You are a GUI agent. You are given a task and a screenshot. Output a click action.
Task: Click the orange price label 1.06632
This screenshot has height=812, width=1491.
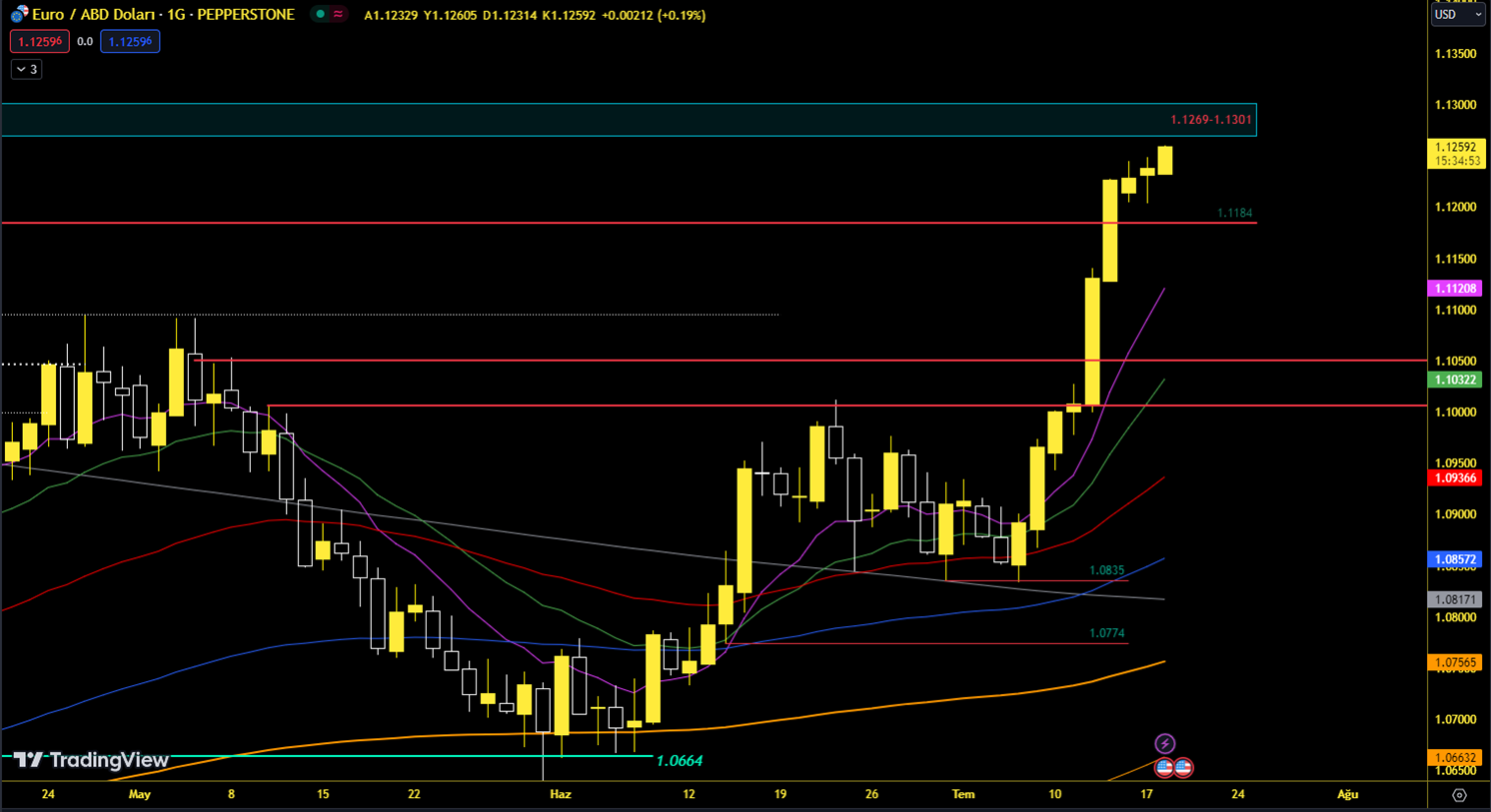tap(1455, 758)
